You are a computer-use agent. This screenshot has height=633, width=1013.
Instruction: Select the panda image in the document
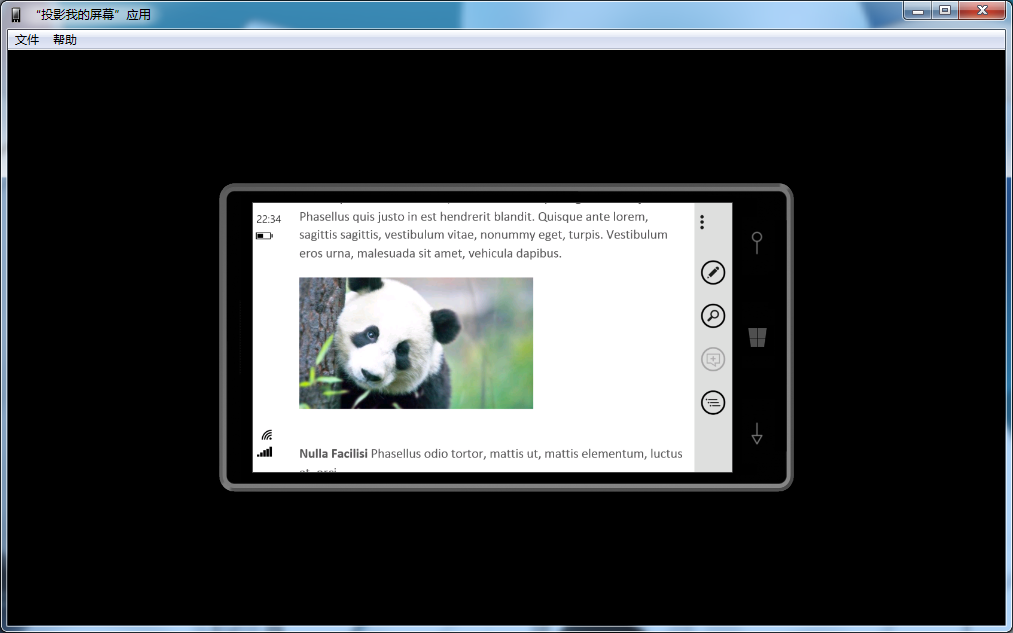(415, 343)
